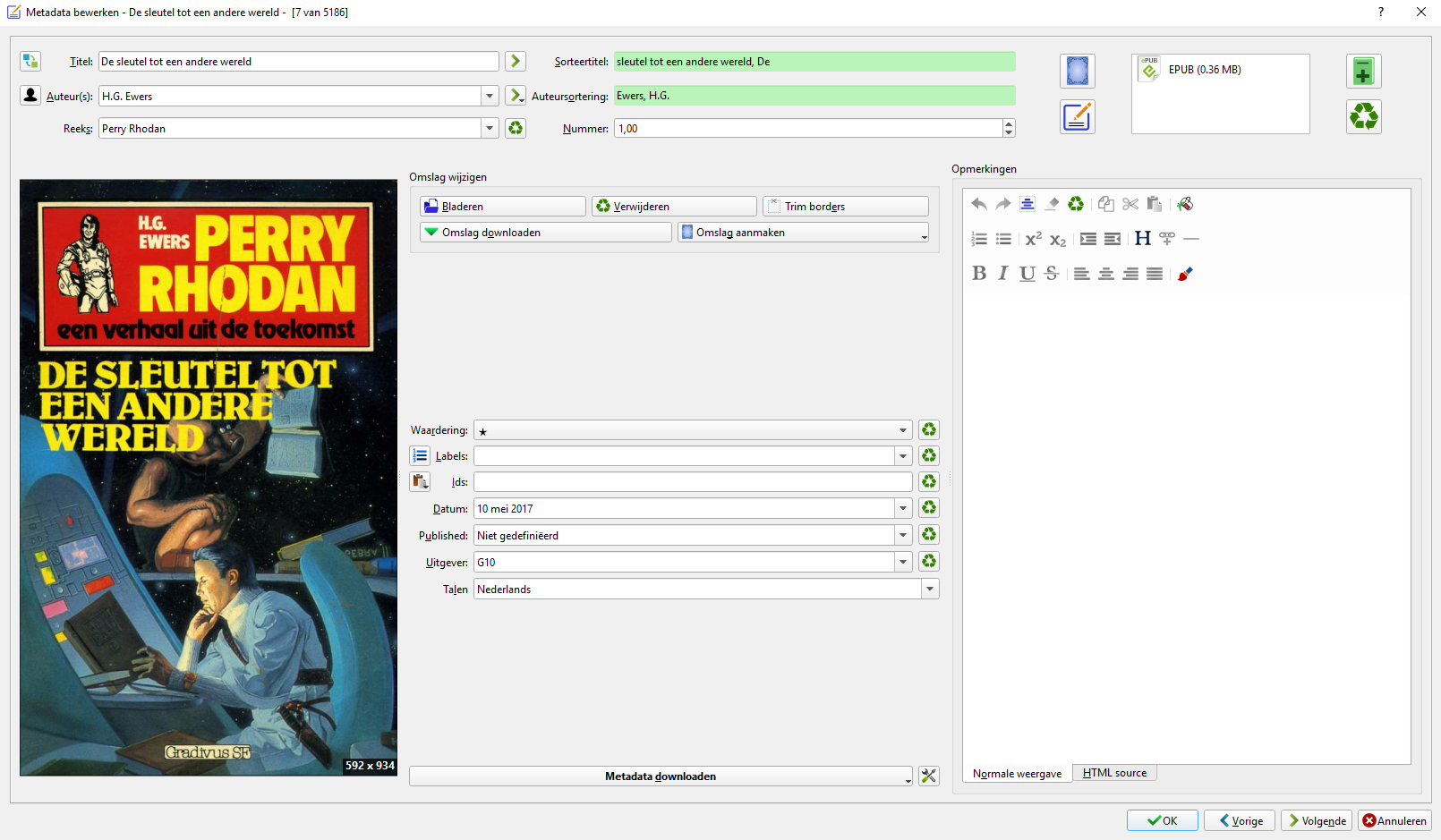Set text color with the paintbrush icon
1441x840 pixels.
point(1185,274)
